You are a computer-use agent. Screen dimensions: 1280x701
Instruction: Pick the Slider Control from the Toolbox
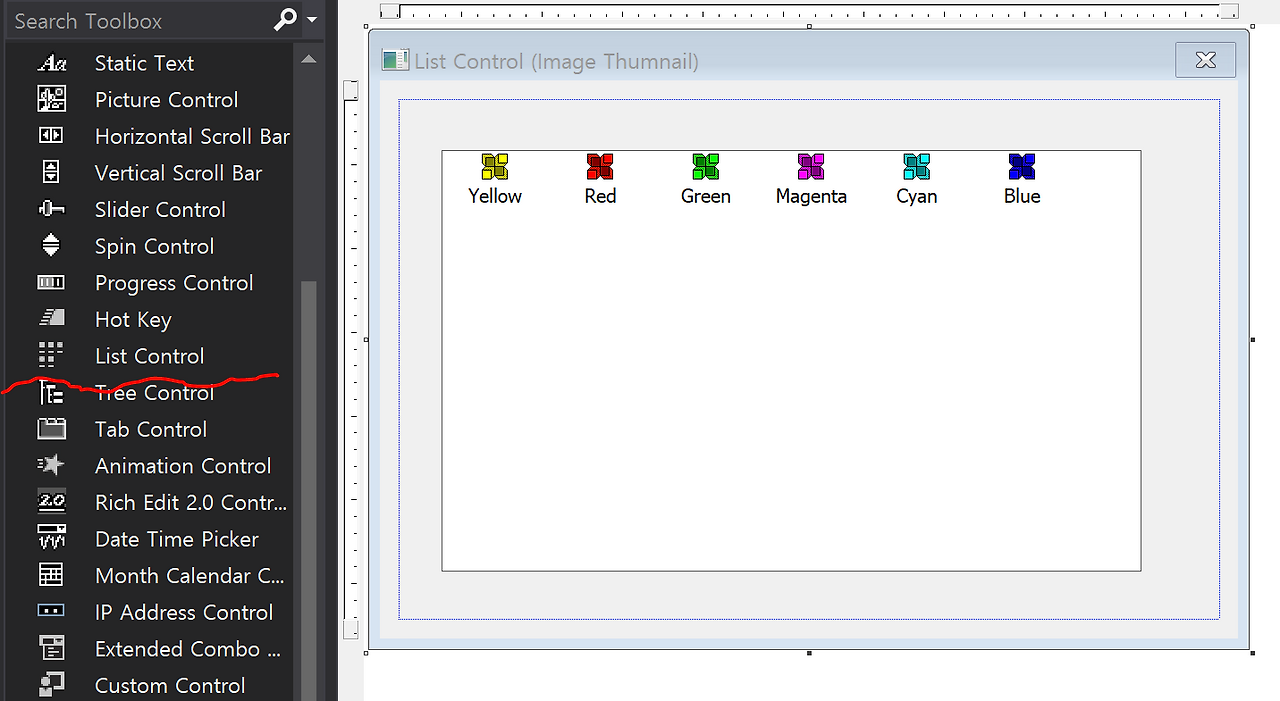point(158,209)
